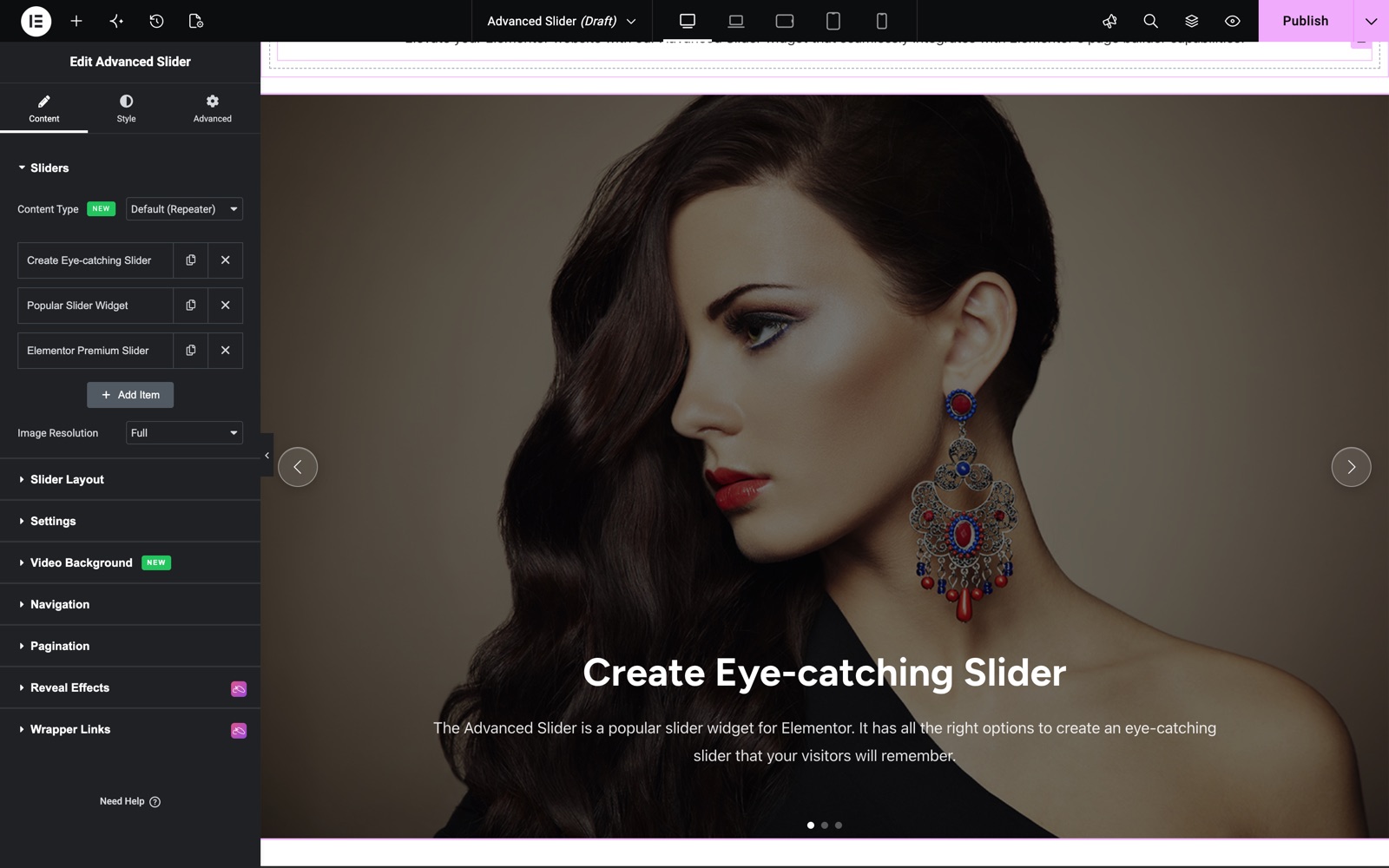The width and height of the screenshot is (1389, 868).
Task: Expand the Wrapper Links section
Action: click(x=130, y=729)
